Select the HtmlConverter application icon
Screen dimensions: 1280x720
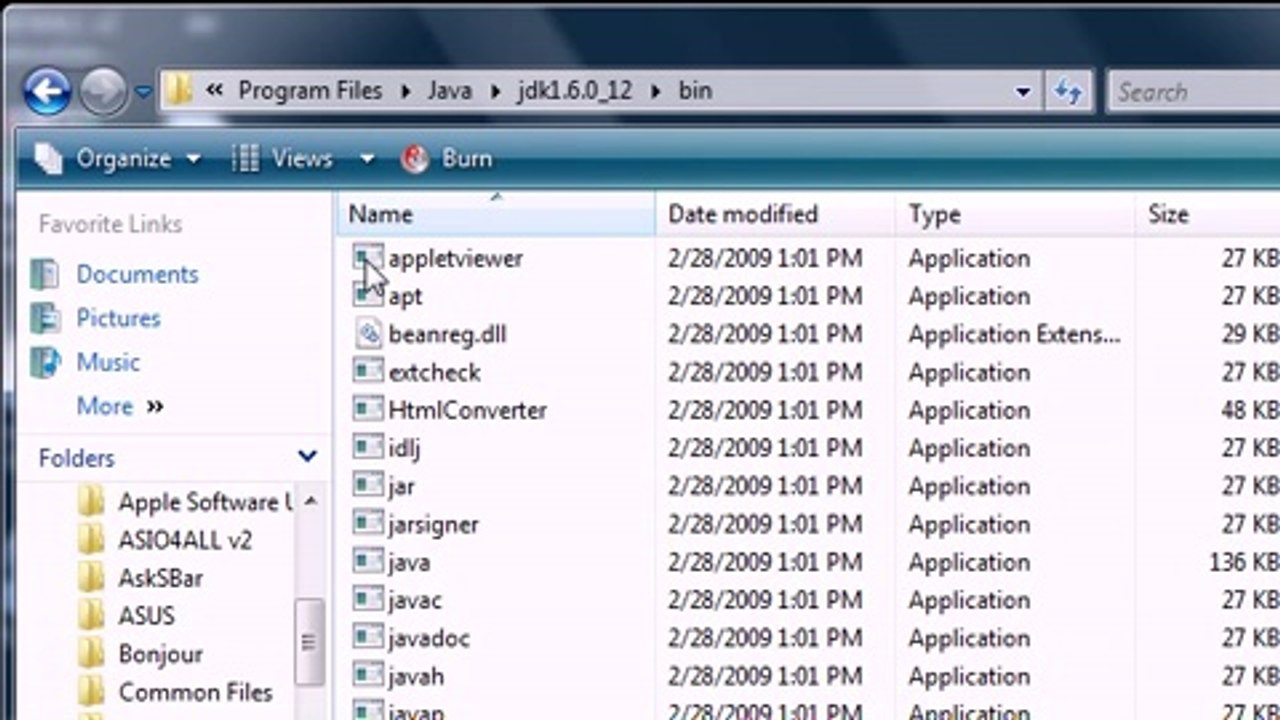(368, 409)
